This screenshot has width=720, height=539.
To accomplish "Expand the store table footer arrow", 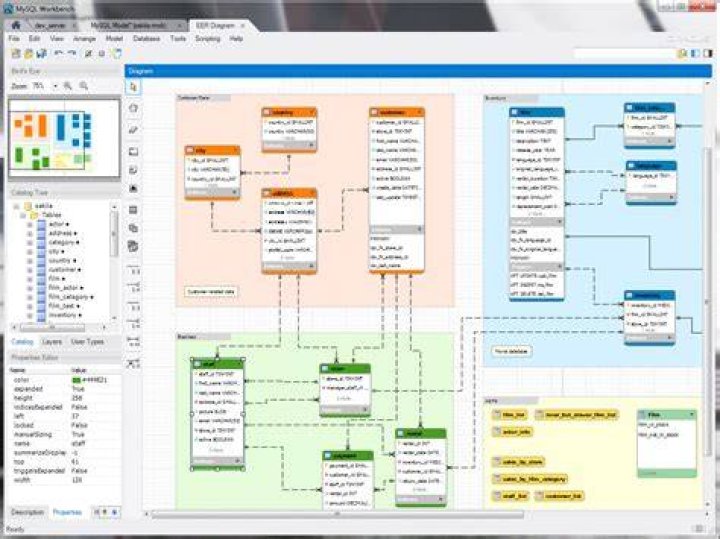I will click(x=366, y=409).
